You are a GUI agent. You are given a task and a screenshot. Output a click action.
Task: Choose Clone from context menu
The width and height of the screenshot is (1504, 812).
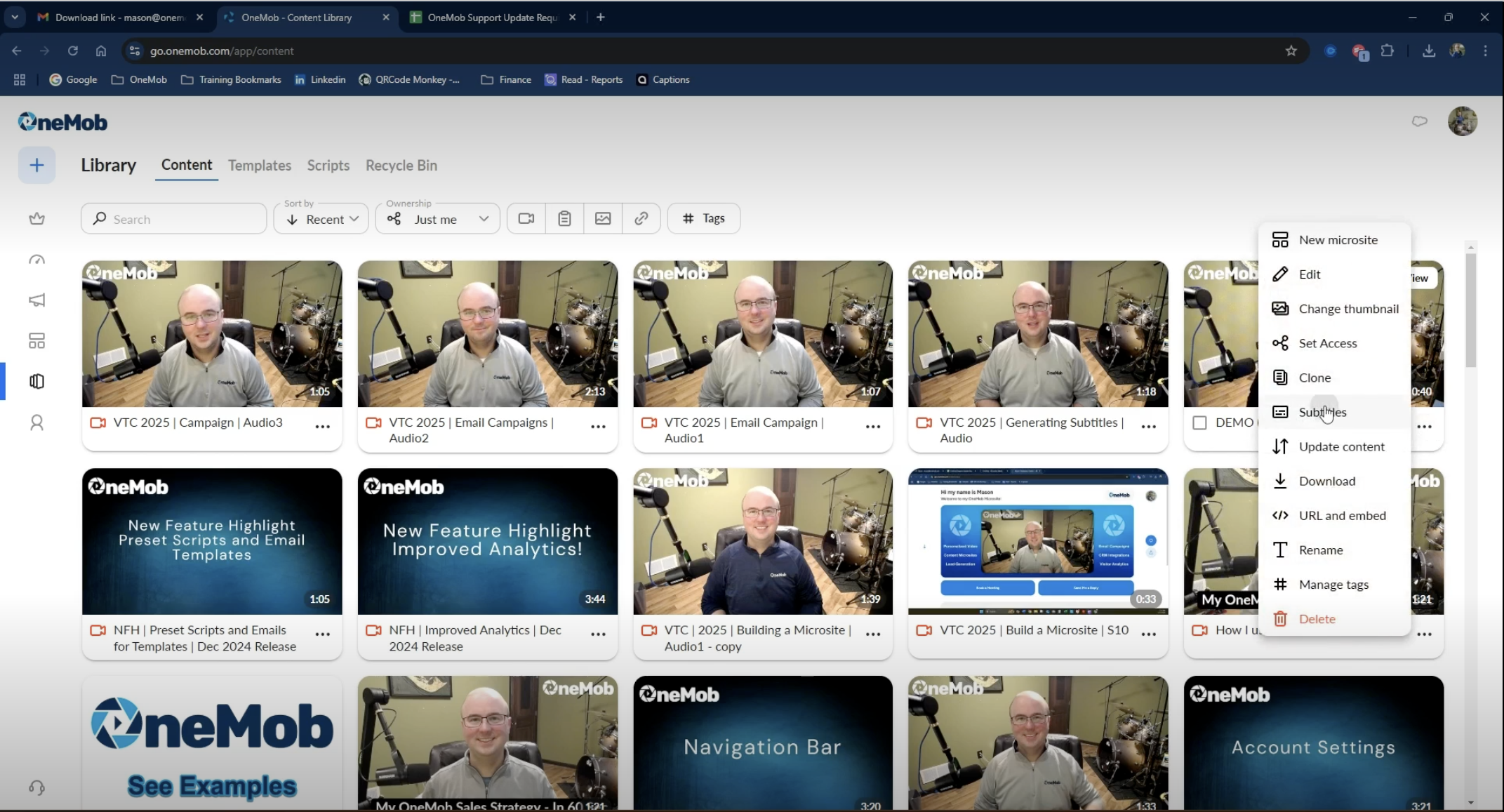coord(1334,377)
